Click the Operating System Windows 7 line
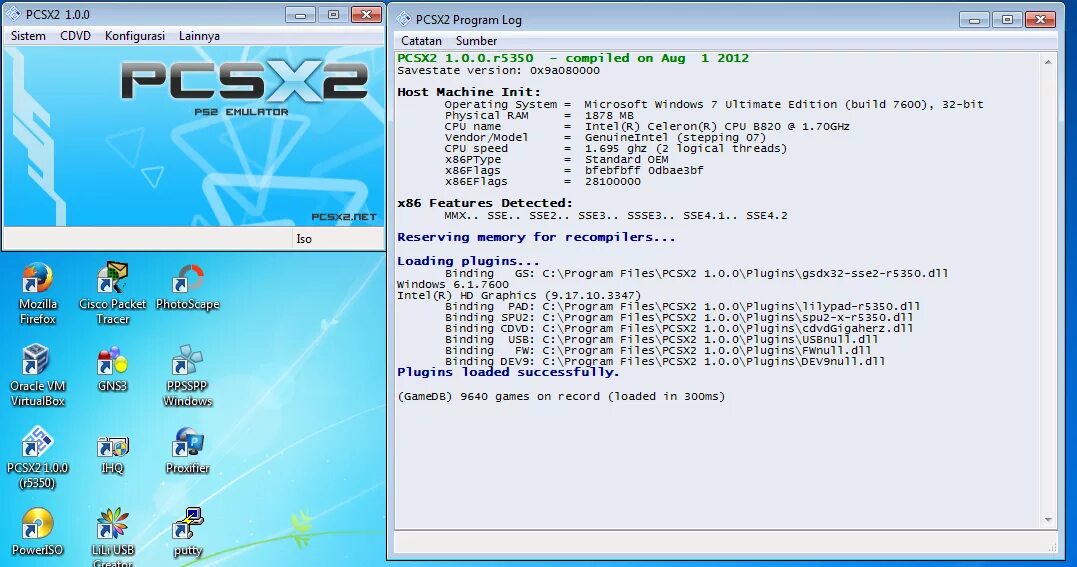The image size is (1077, 567). click(714, 104)
